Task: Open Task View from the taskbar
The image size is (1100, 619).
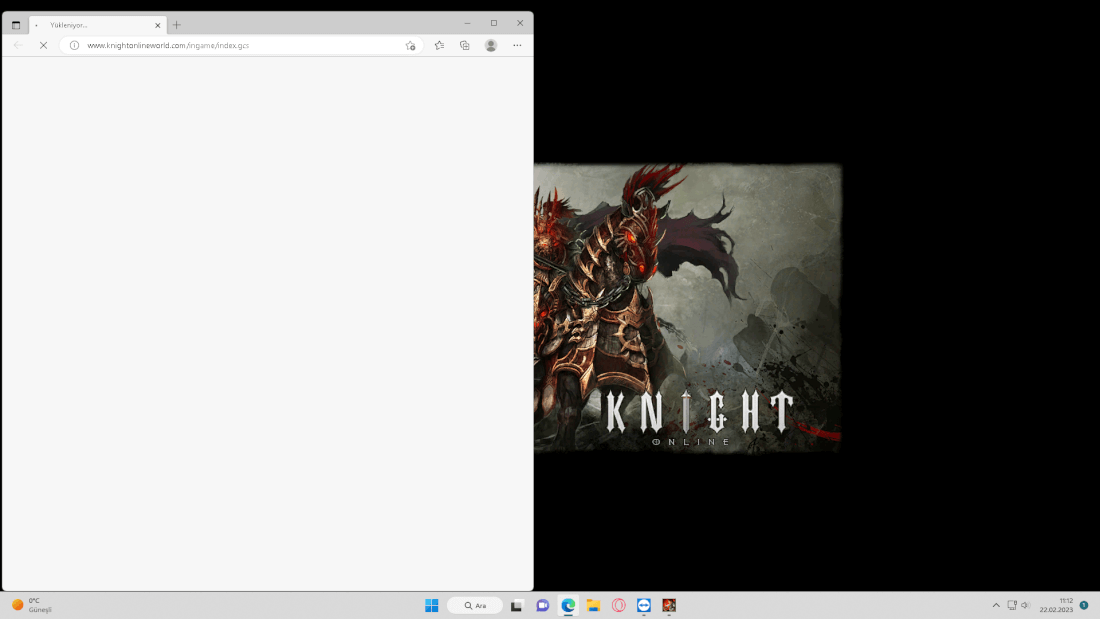Action: pyautogui.click(x=517, y=605)
